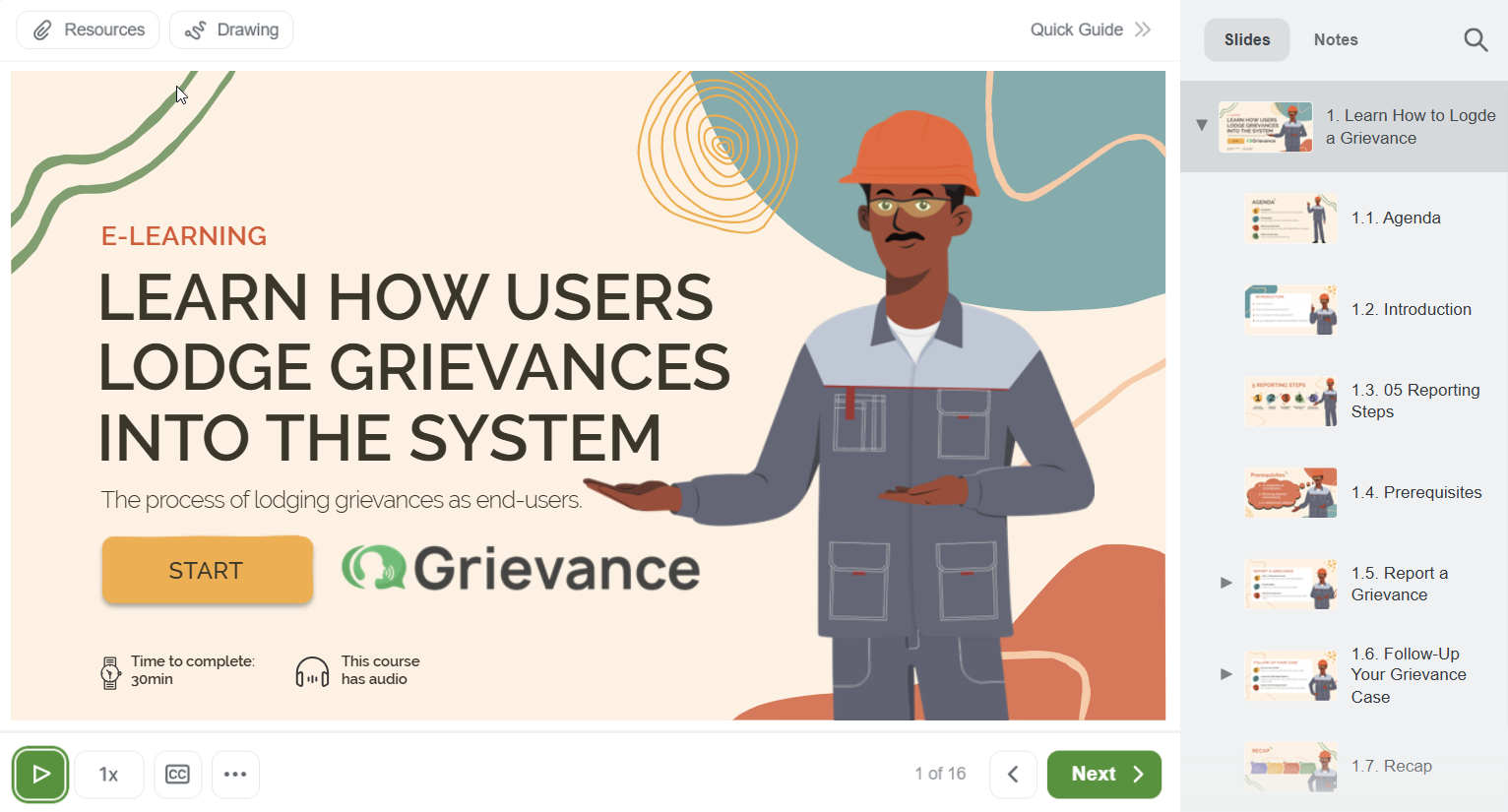Click the Agenda slide thumbnail
The image size is (1508, 812).
click(1289, 219)
